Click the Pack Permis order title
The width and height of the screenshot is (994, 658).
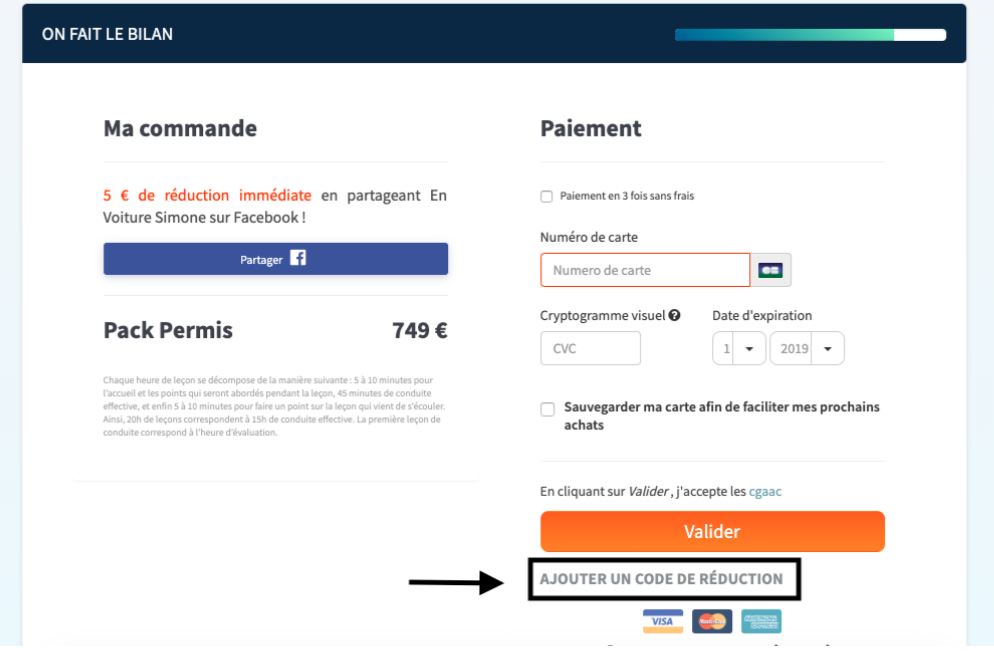[x=168, y=330]
